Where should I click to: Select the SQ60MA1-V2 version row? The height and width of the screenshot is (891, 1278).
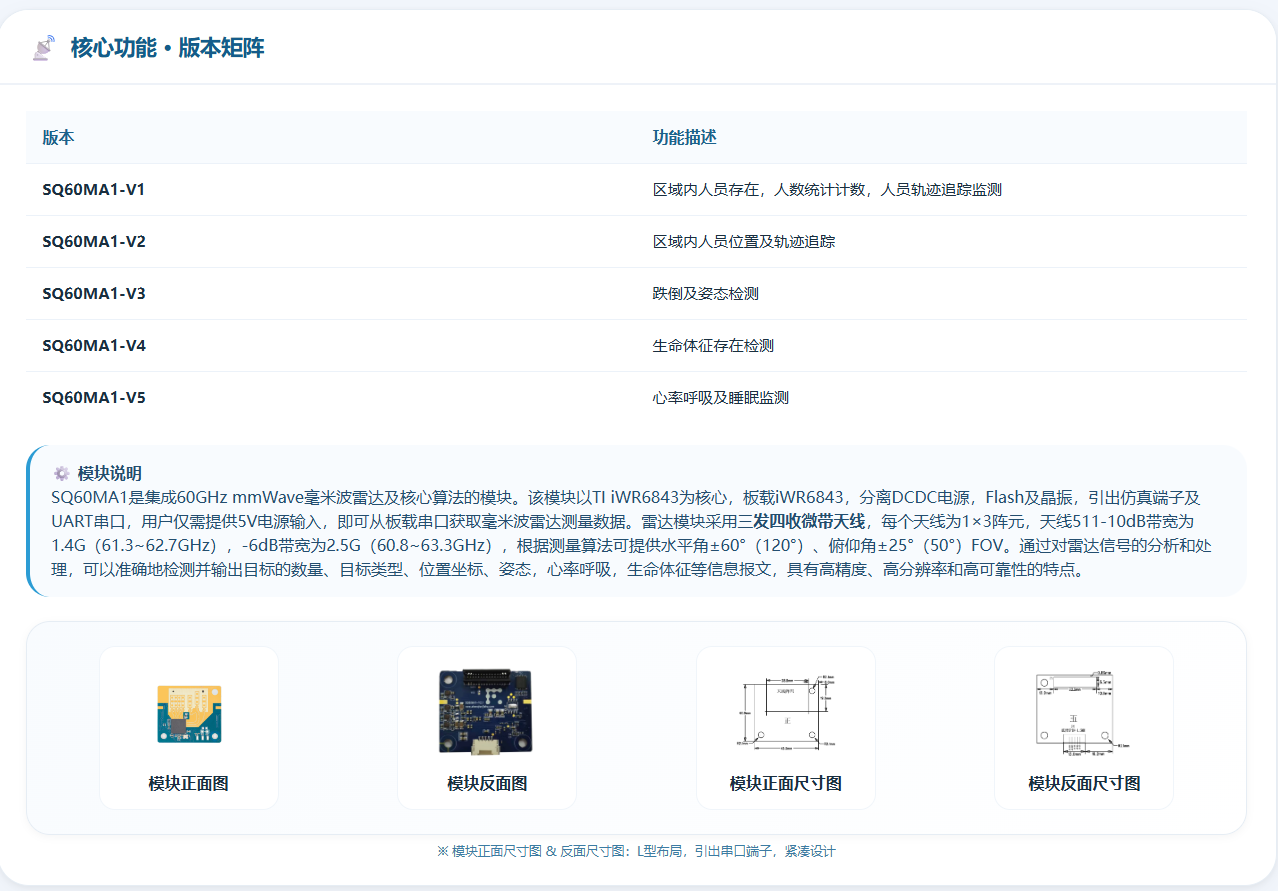coord(636,242)
